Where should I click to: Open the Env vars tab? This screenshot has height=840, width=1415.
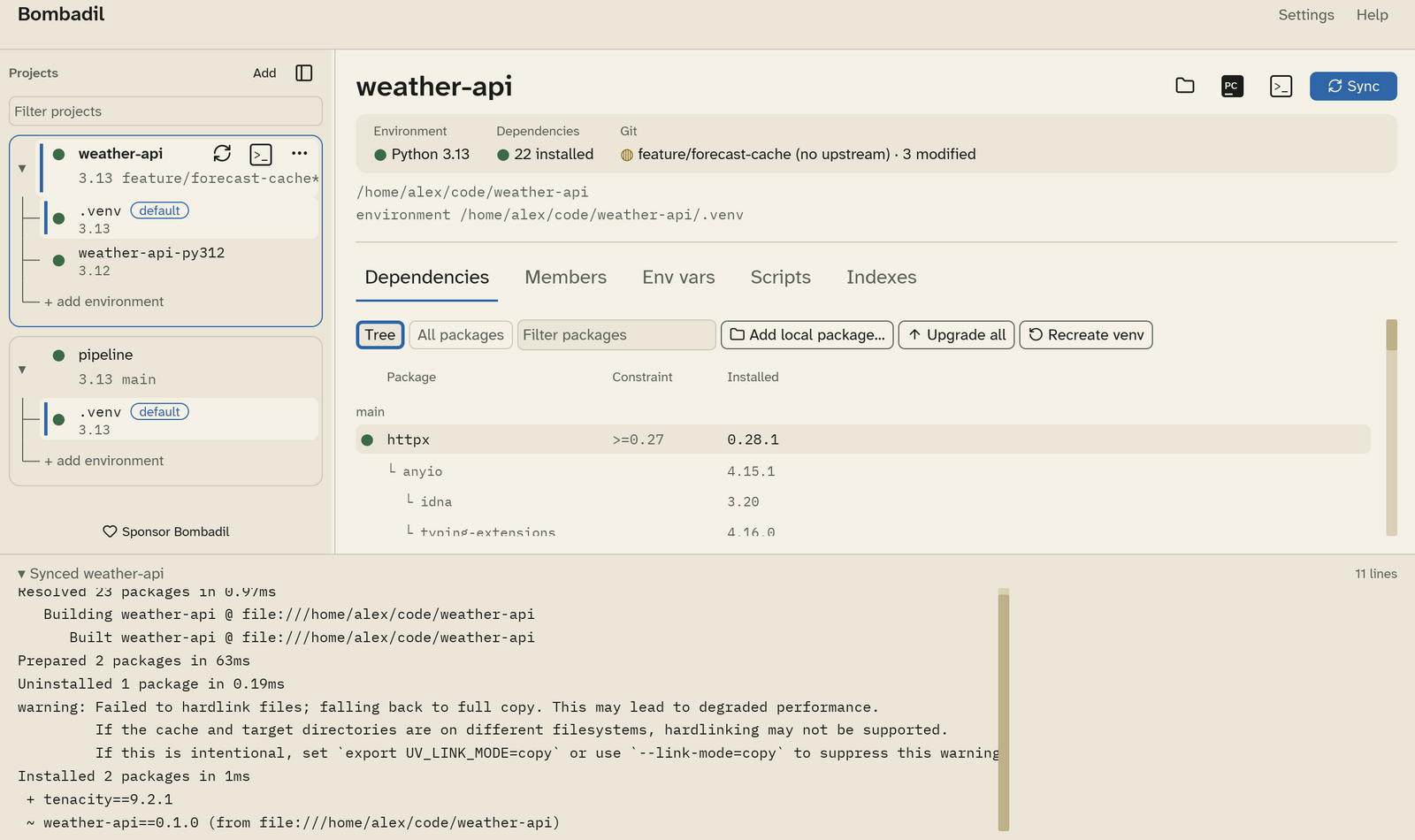(678, 278)
